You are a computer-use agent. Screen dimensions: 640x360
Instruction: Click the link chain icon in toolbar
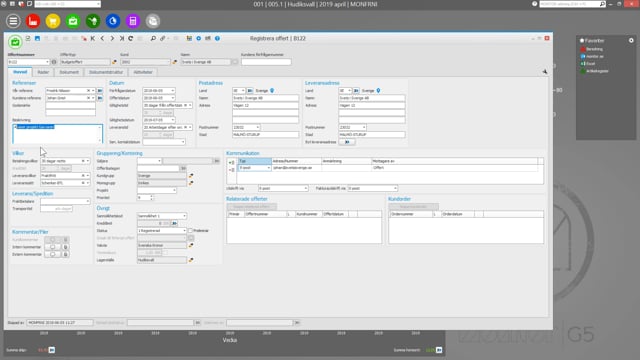[x=162, y=38]
